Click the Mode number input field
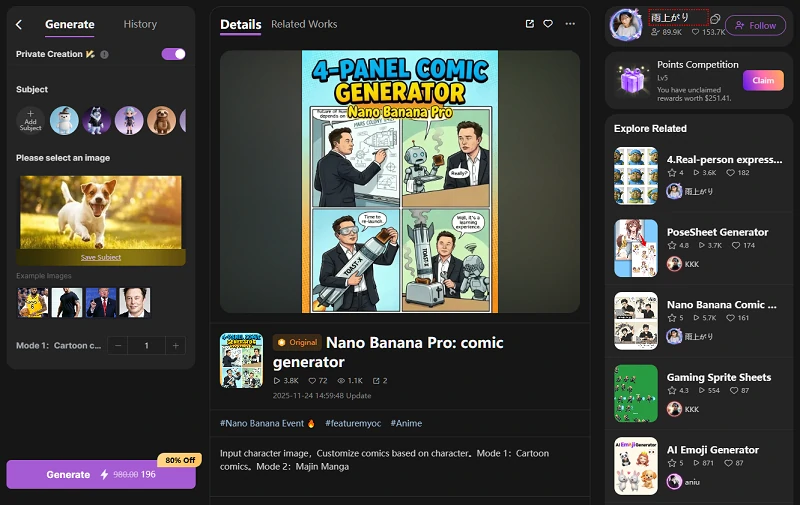The width and height of the screenshot is (800, 505). (x=146, y=345)
